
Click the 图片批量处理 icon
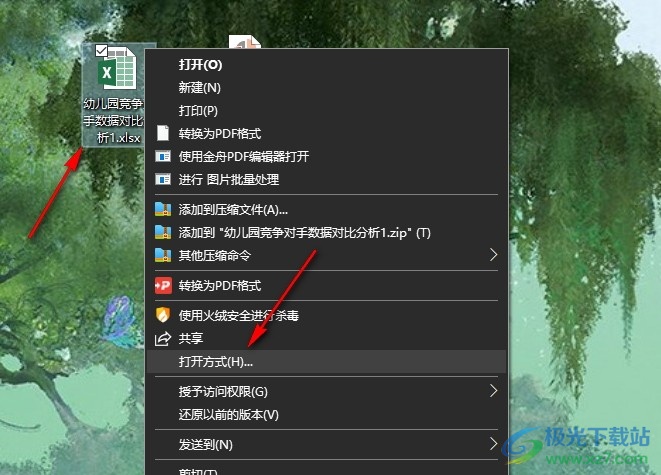pyautogui.click(x=163, y=180)
